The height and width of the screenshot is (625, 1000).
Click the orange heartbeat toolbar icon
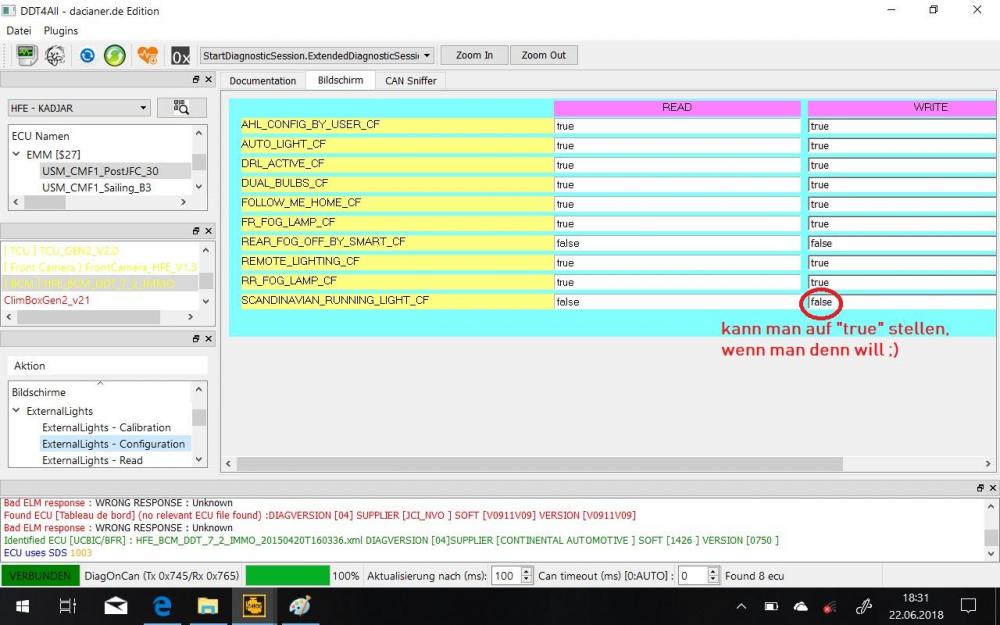pos(147,55)
